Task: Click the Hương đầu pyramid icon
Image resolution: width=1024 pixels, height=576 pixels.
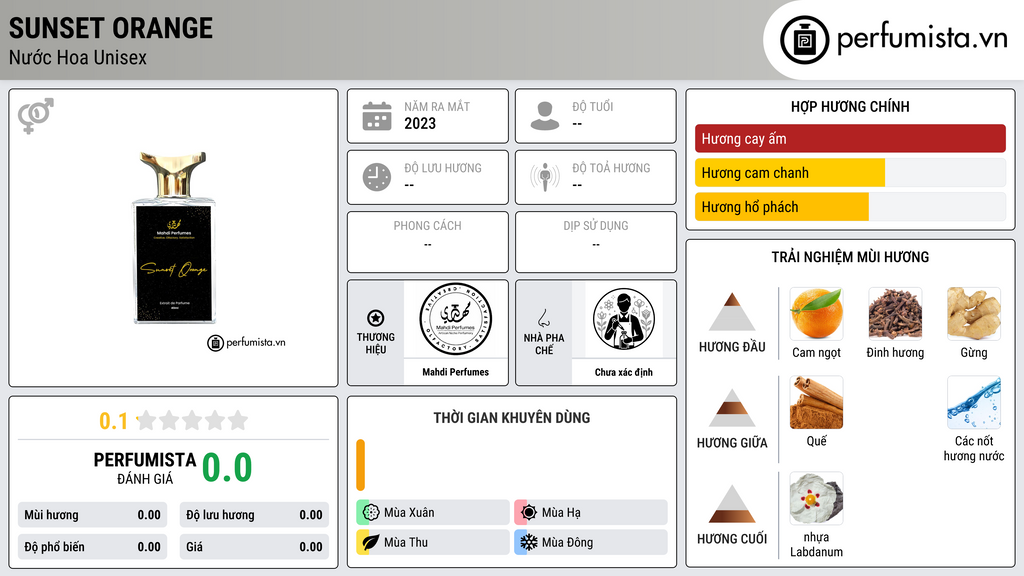Action: (x=732, y=312)
